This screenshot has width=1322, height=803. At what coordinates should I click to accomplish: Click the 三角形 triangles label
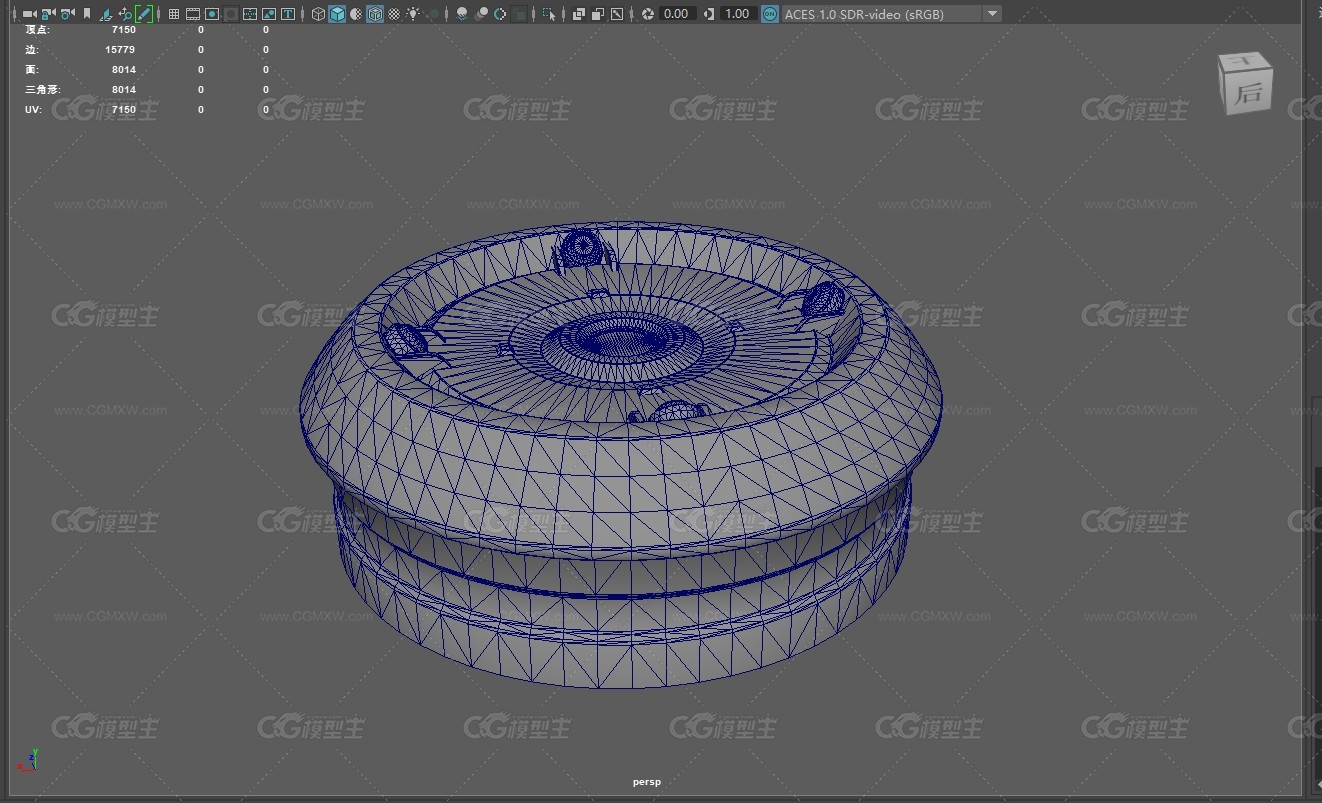coord(43,90)
